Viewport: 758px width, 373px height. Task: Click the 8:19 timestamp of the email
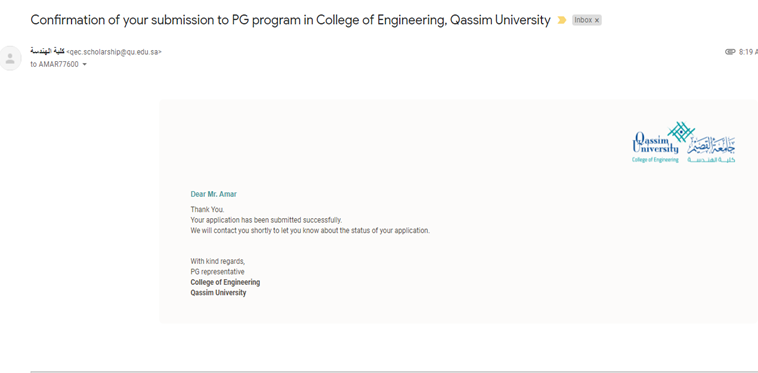[x=748, y=52]
